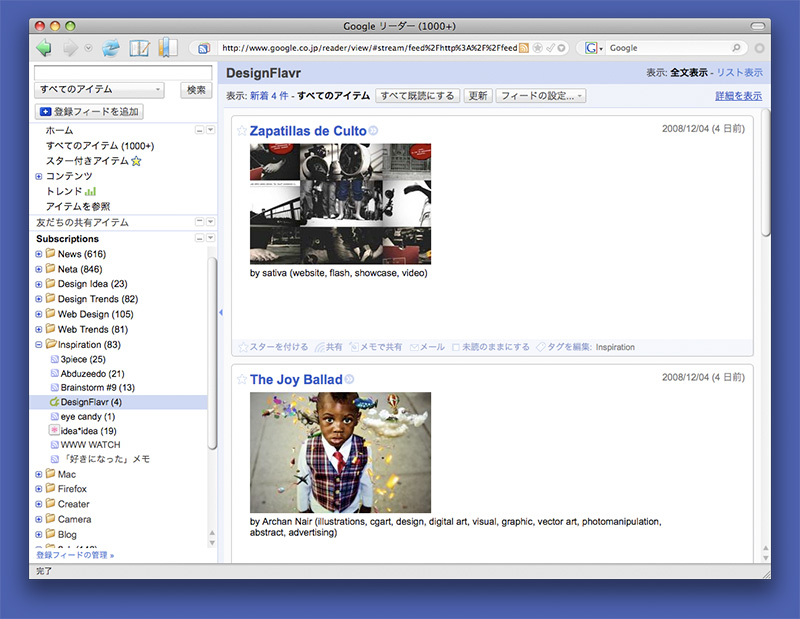Open the bookmarks sidebar book icon

point(139,48)
